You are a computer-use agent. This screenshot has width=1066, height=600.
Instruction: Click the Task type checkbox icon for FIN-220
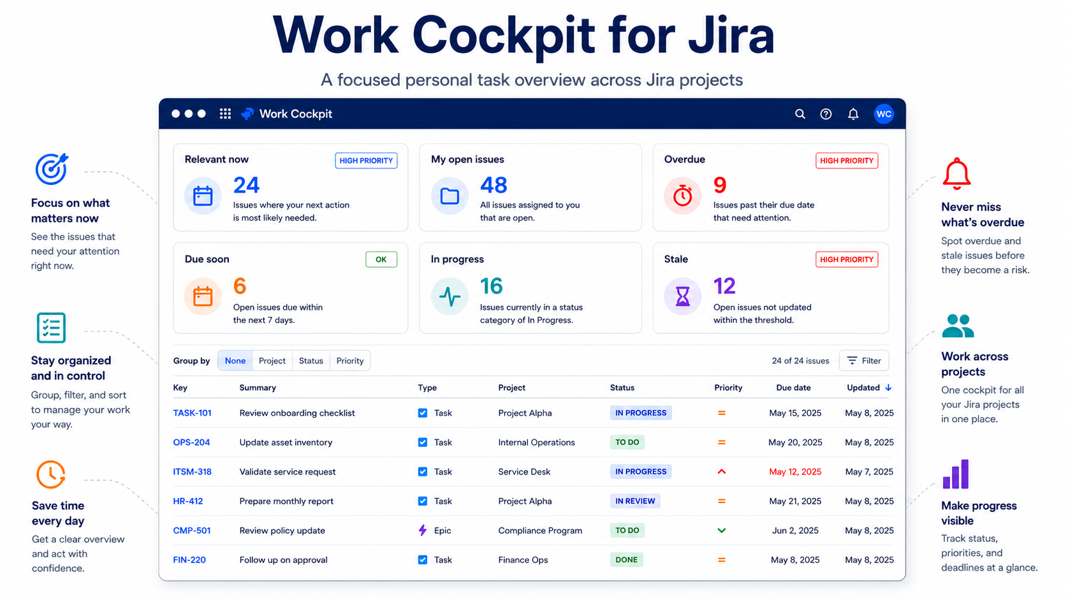[x=422, y=560]
